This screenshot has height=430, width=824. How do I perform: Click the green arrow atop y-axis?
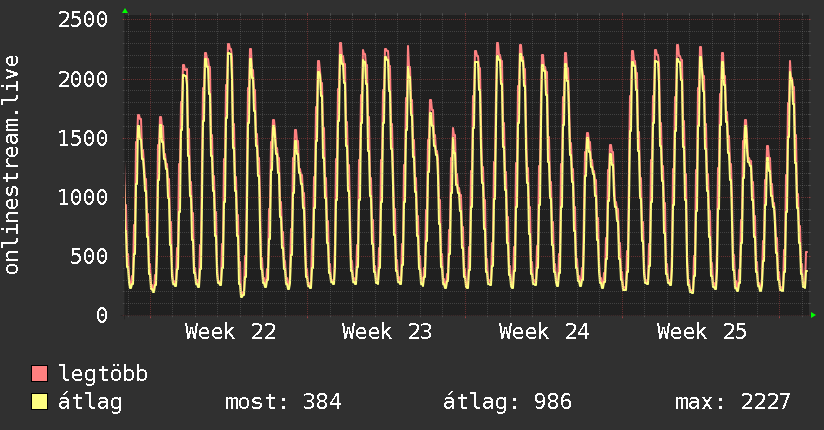[125, 11]
